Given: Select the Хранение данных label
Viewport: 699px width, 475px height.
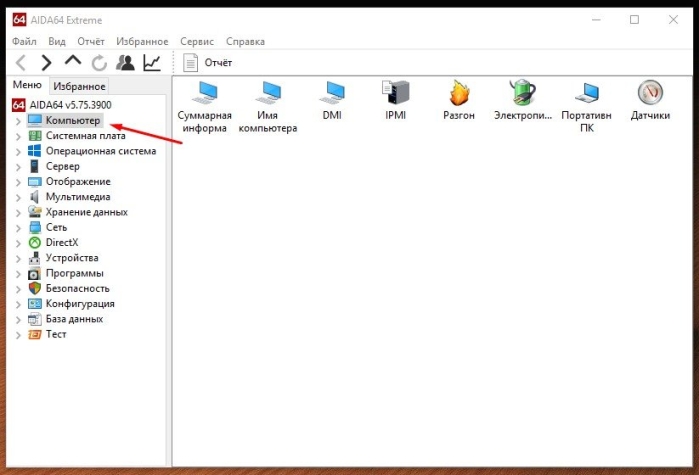Looking at the screenshot, I should click(86, 212).
